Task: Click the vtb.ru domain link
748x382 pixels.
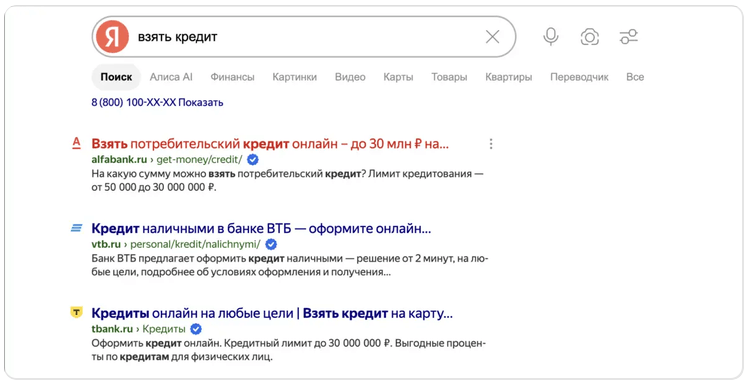Action: click(x=106, y=244)
